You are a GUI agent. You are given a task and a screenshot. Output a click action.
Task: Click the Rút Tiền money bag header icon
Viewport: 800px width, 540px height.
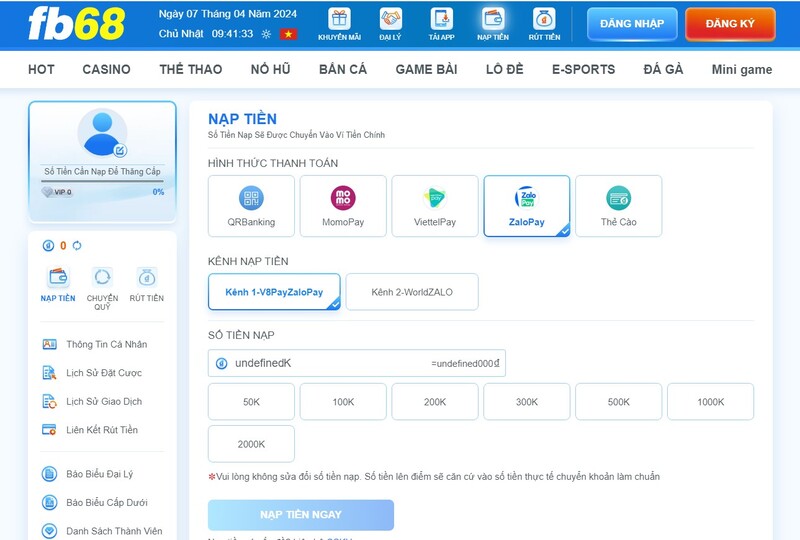click(x=544, y=19)
